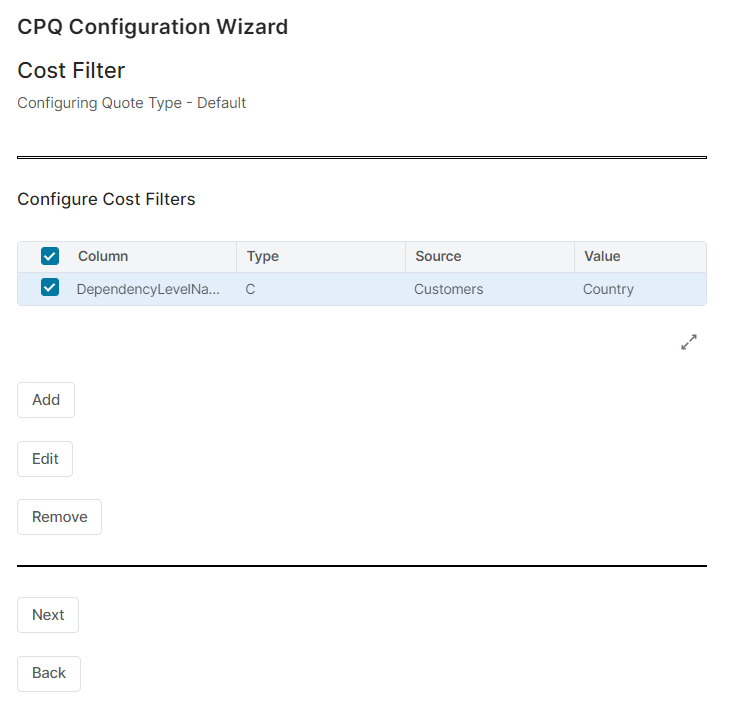Click the Value column header
The width and height of the screenshot is (740, 705).
[x=602, y=256]
